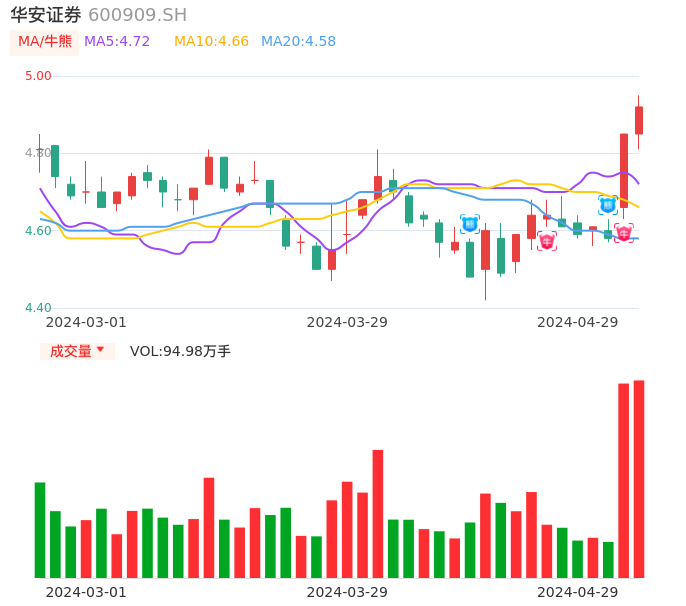Click the stock code 600909.SH
This screenshot has width=686, height=606.
pos(137,15)
